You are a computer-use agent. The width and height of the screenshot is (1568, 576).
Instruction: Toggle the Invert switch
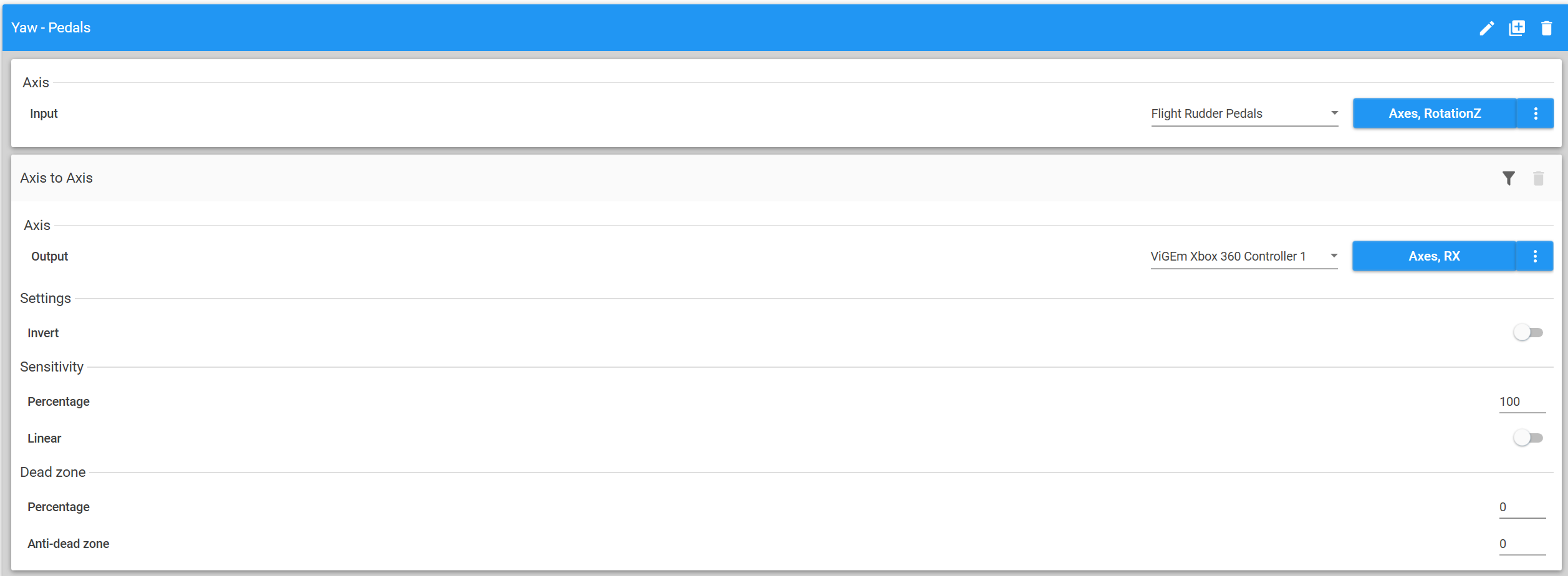coord(1527,333)
